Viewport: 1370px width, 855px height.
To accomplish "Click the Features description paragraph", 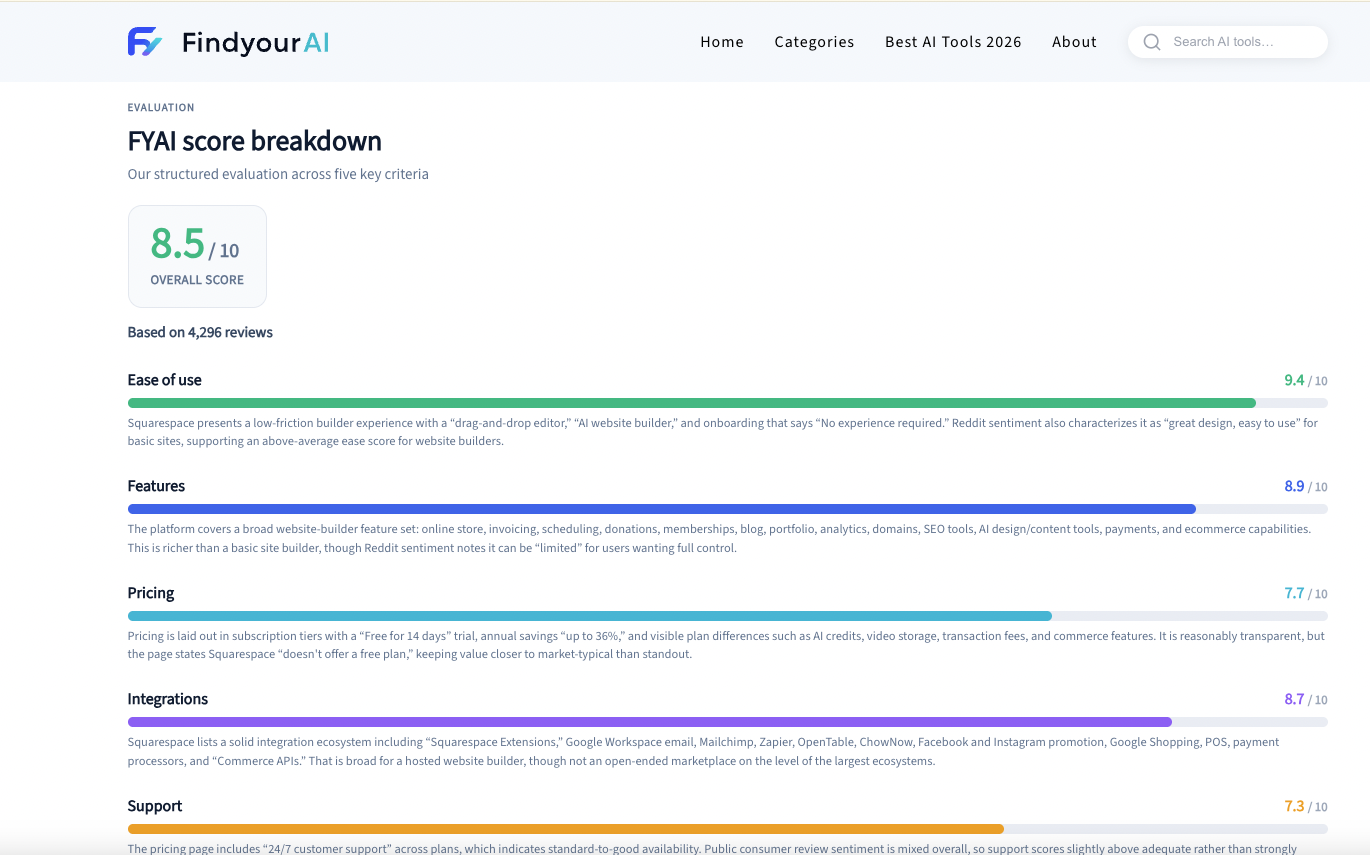I will click(719, 538).
